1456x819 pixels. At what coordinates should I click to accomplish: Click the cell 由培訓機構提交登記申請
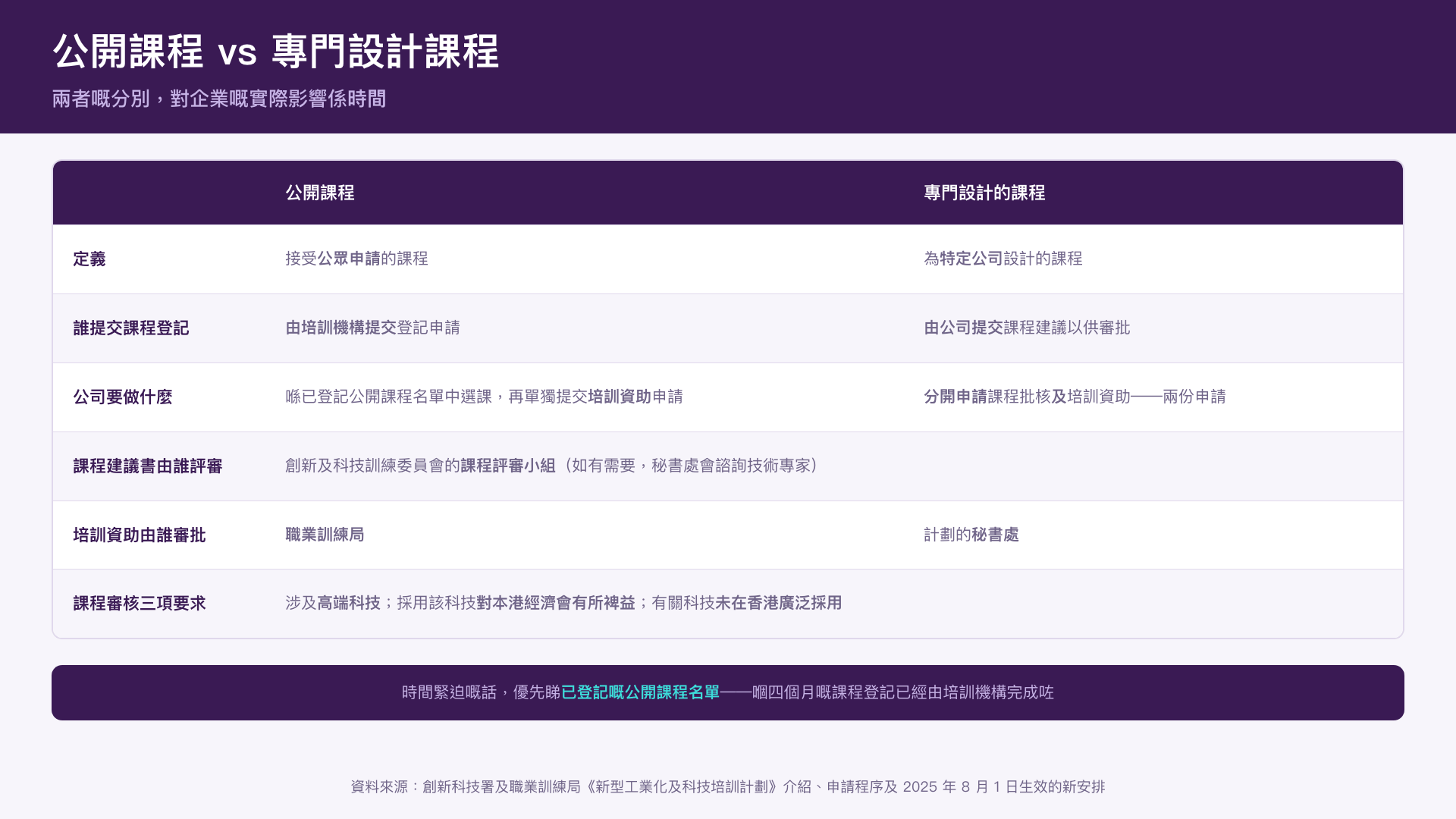372,328
